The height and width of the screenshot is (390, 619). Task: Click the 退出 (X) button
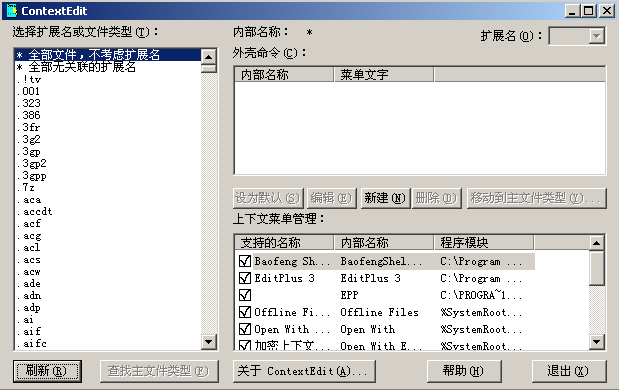coord(568,371)
